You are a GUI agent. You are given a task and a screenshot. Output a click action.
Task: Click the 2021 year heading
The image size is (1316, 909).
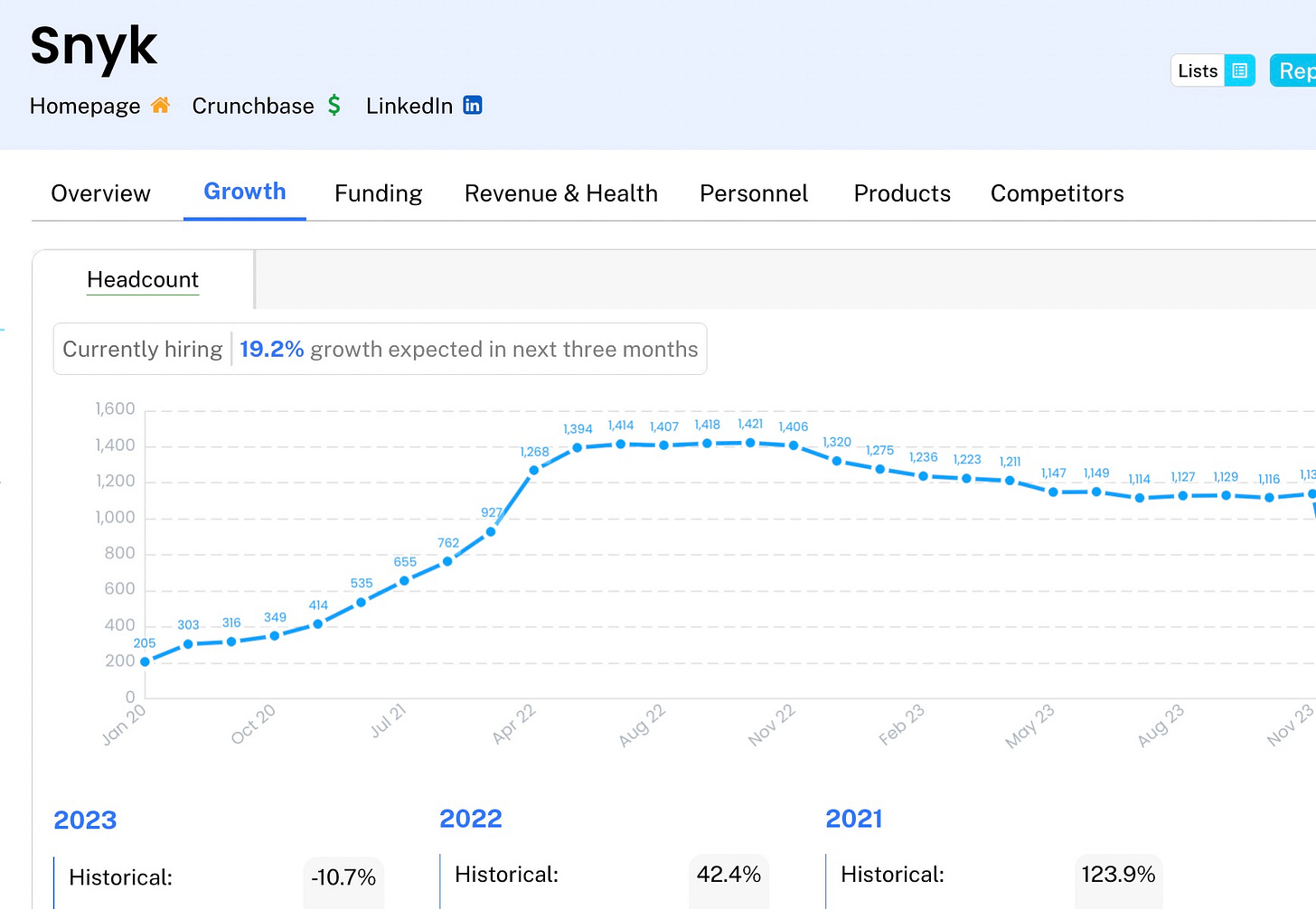click(x=854, y=819)
